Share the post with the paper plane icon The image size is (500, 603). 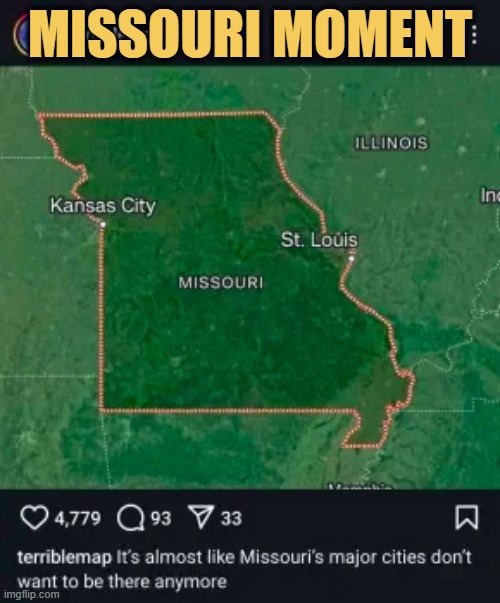[200, 517]
